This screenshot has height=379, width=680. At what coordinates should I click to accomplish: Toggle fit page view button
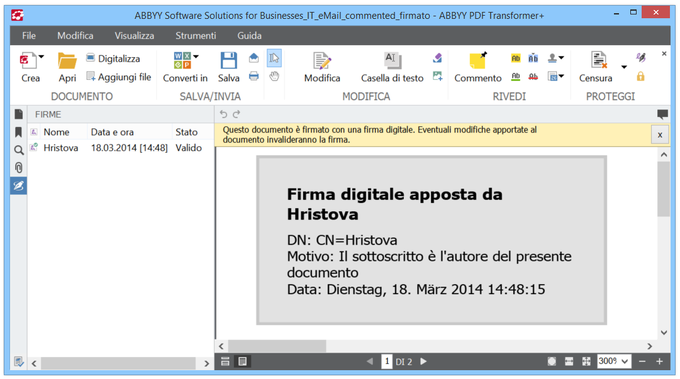tap(586, 361)
